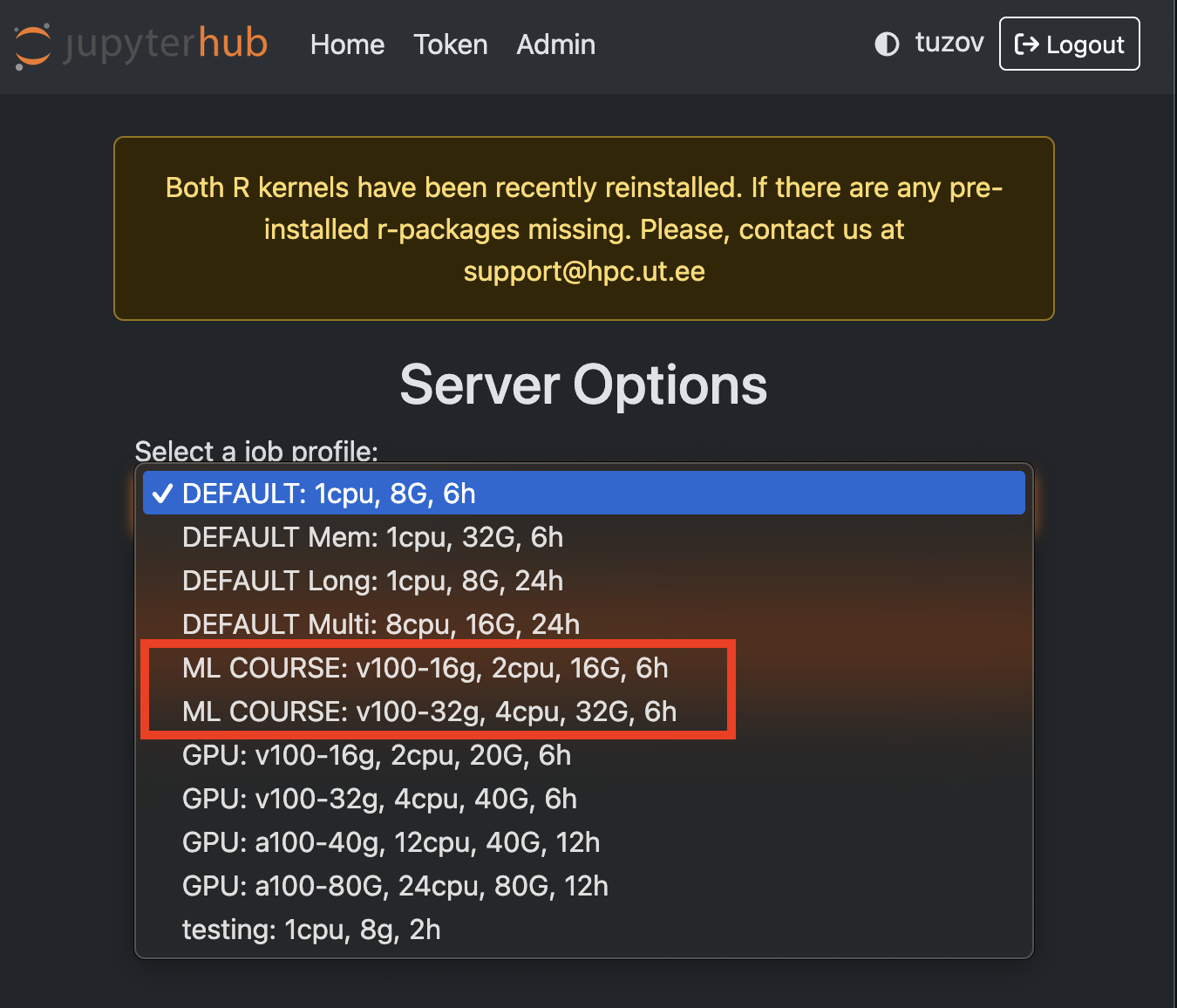
Task: Toggle the dark mode contrast icon
Action: point(887,44)
